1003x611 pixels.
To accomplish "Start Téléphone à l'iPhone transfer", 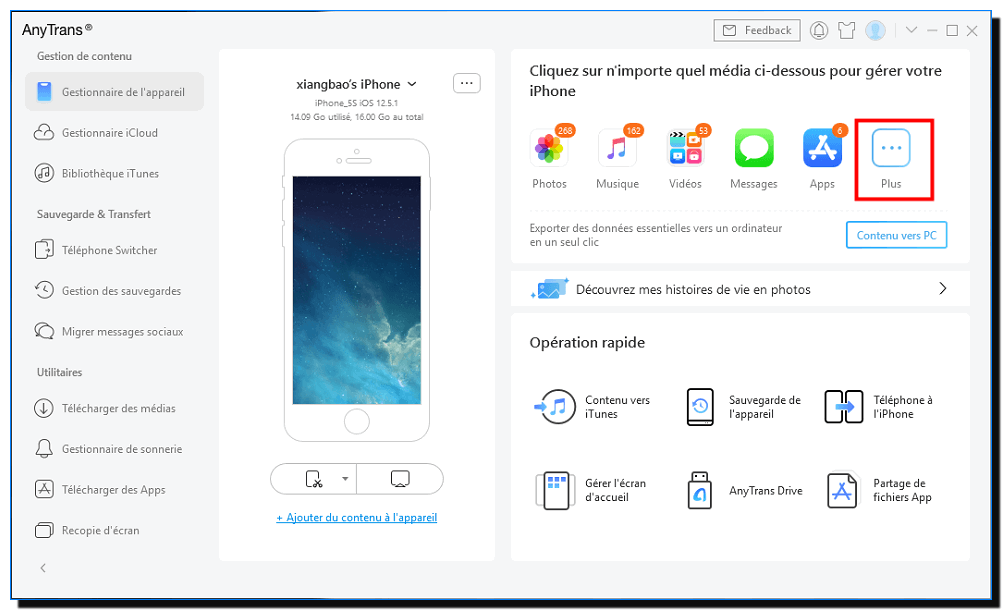I will [x=843, y=407].
